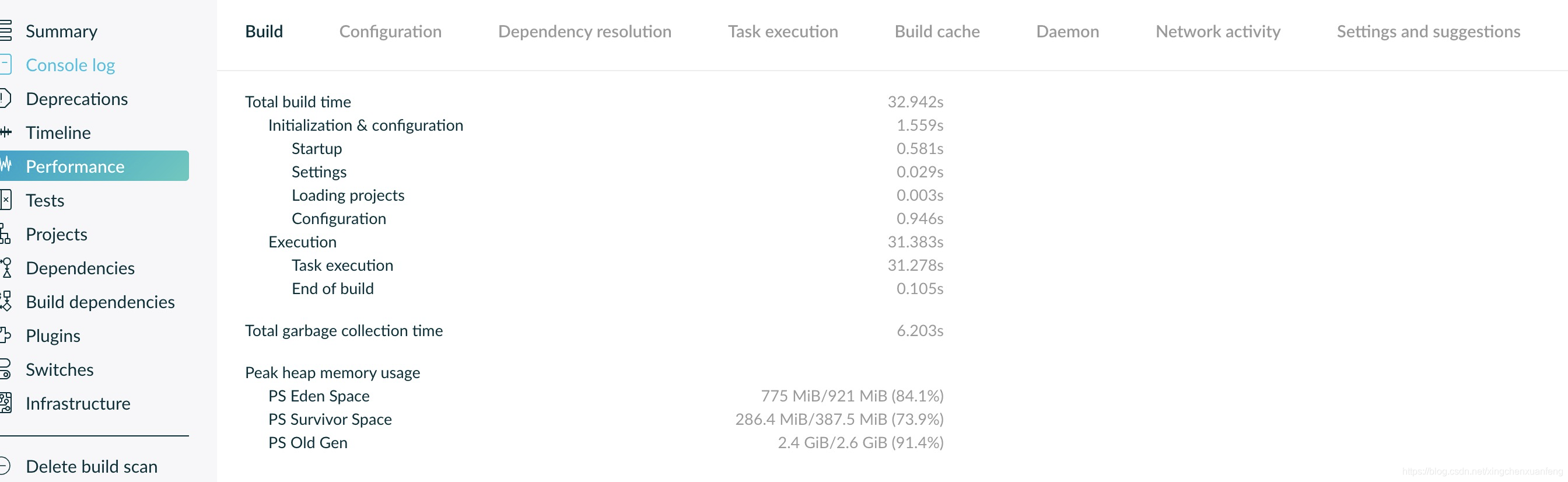The width and height of the screenshot is (1568, 482).
Task: Open the Dependency resolution tab
Action: coord(584,32)
